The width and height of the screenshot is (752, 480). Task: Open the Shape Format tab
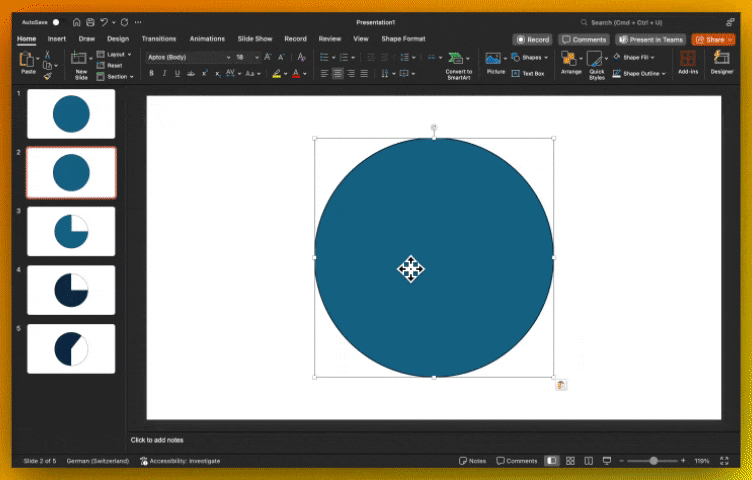(403, 39)
